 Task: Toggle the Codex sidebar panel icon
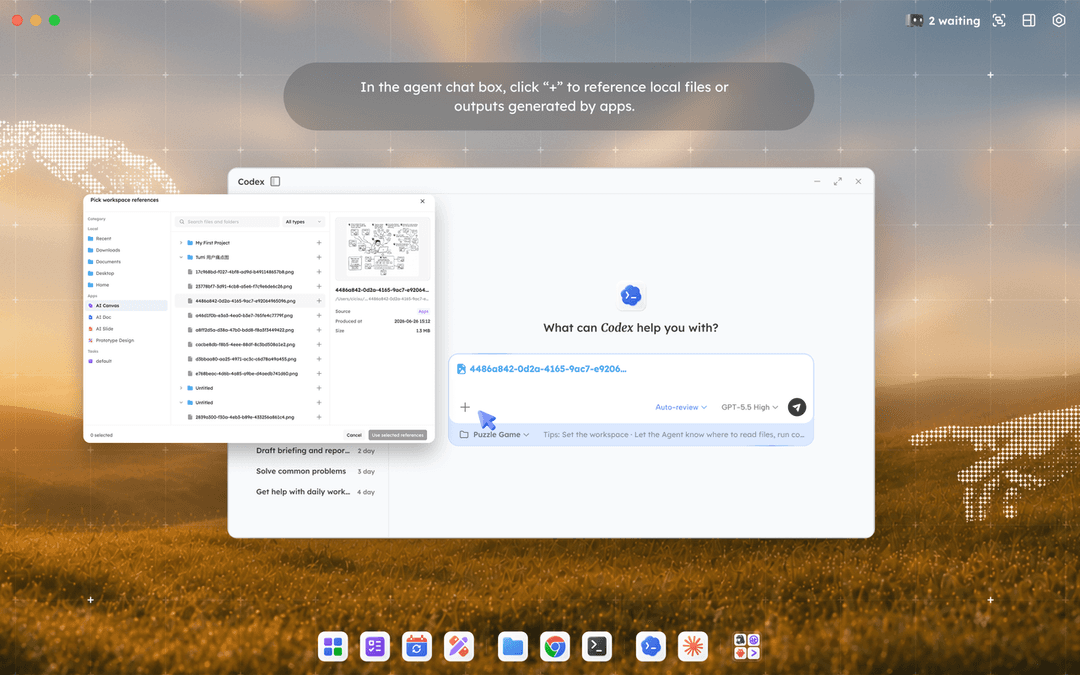tap(276, 182)
